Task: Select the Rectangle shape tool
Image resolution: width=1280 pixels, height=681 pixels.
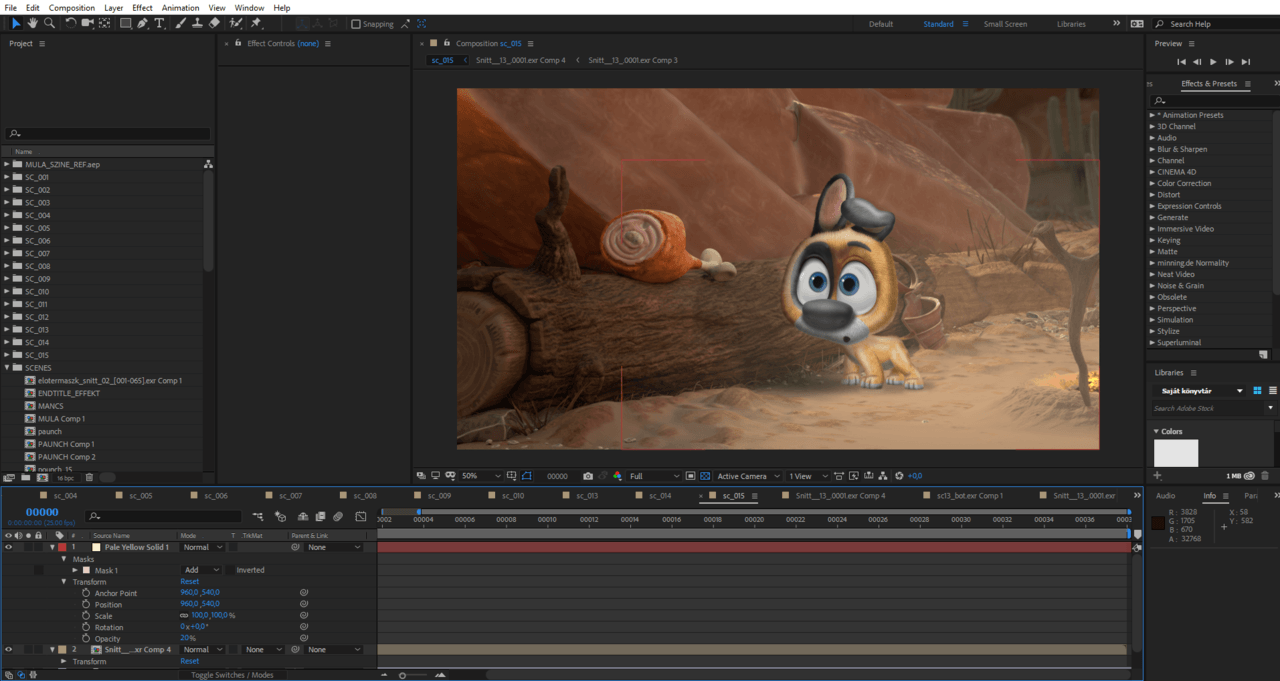Action: 126,23
